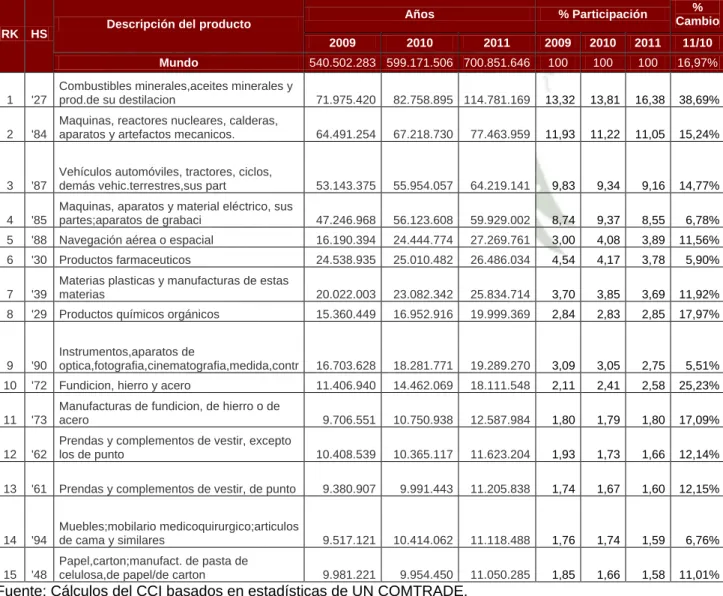The image size is (723, 596).
Task: Click participation value 16,38 for fuels
Action: 650,100
